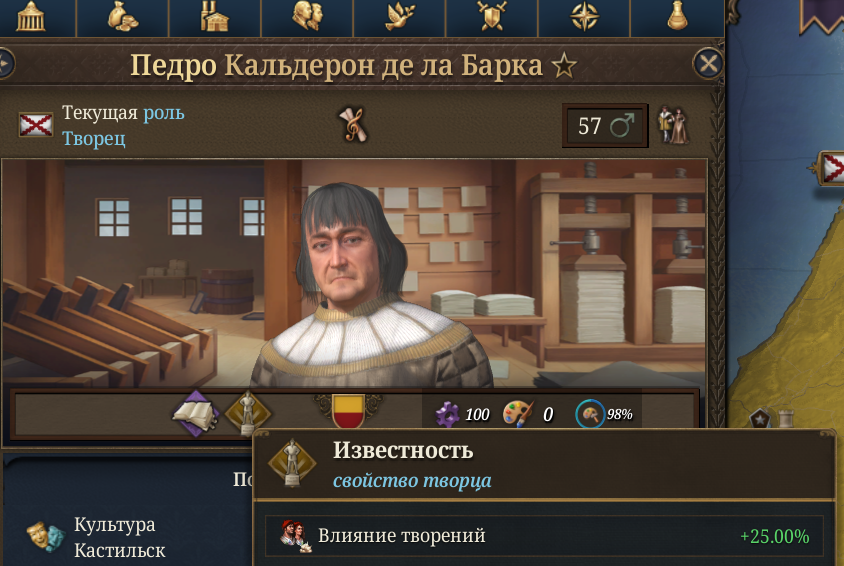The height and width of the screenshot is (566, 844).
Task: Click the 'Творец' role link
Action: point(94,138)
